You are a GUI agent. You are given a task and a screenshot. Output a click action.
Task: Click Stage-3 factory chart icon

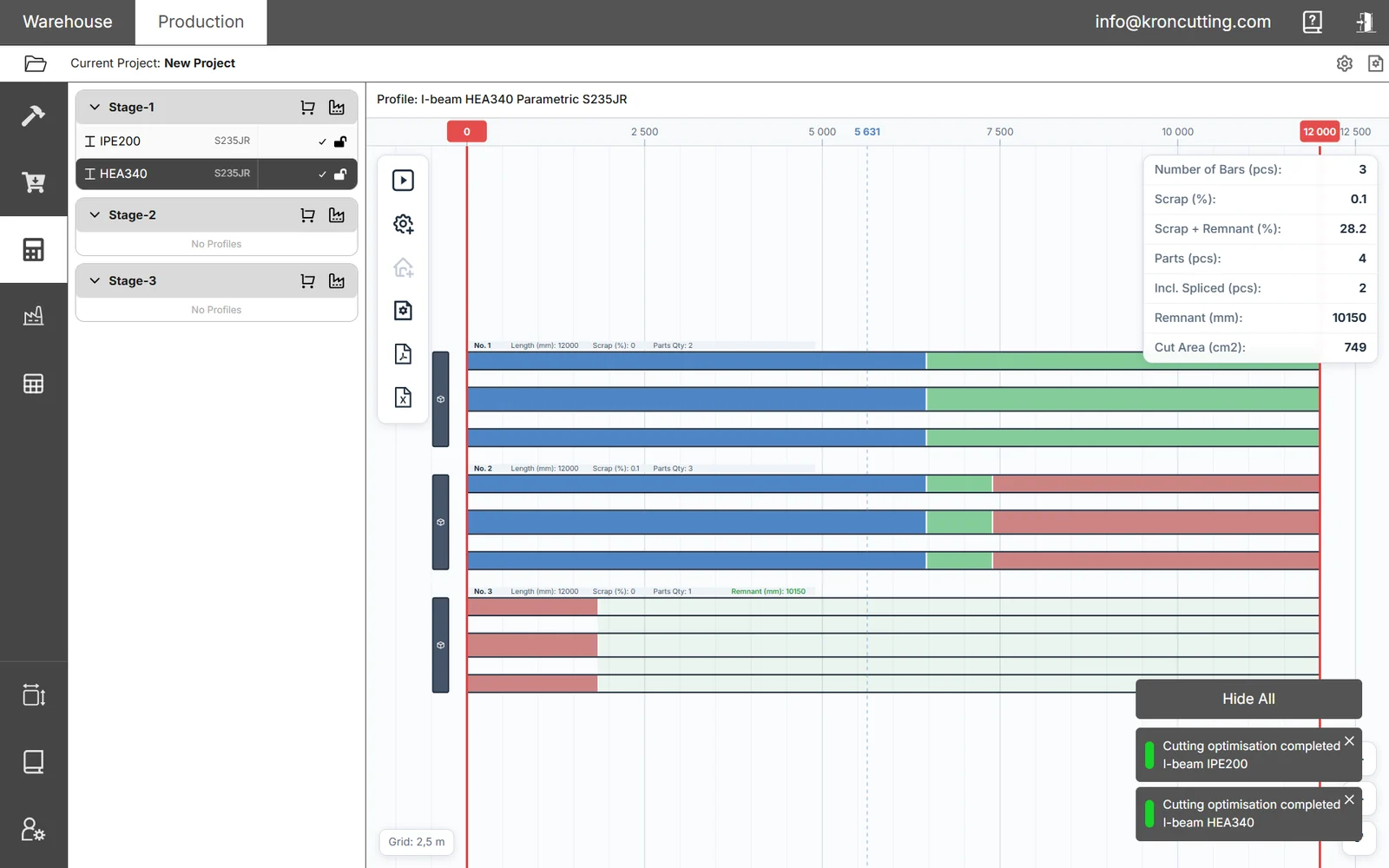[337, 281]
